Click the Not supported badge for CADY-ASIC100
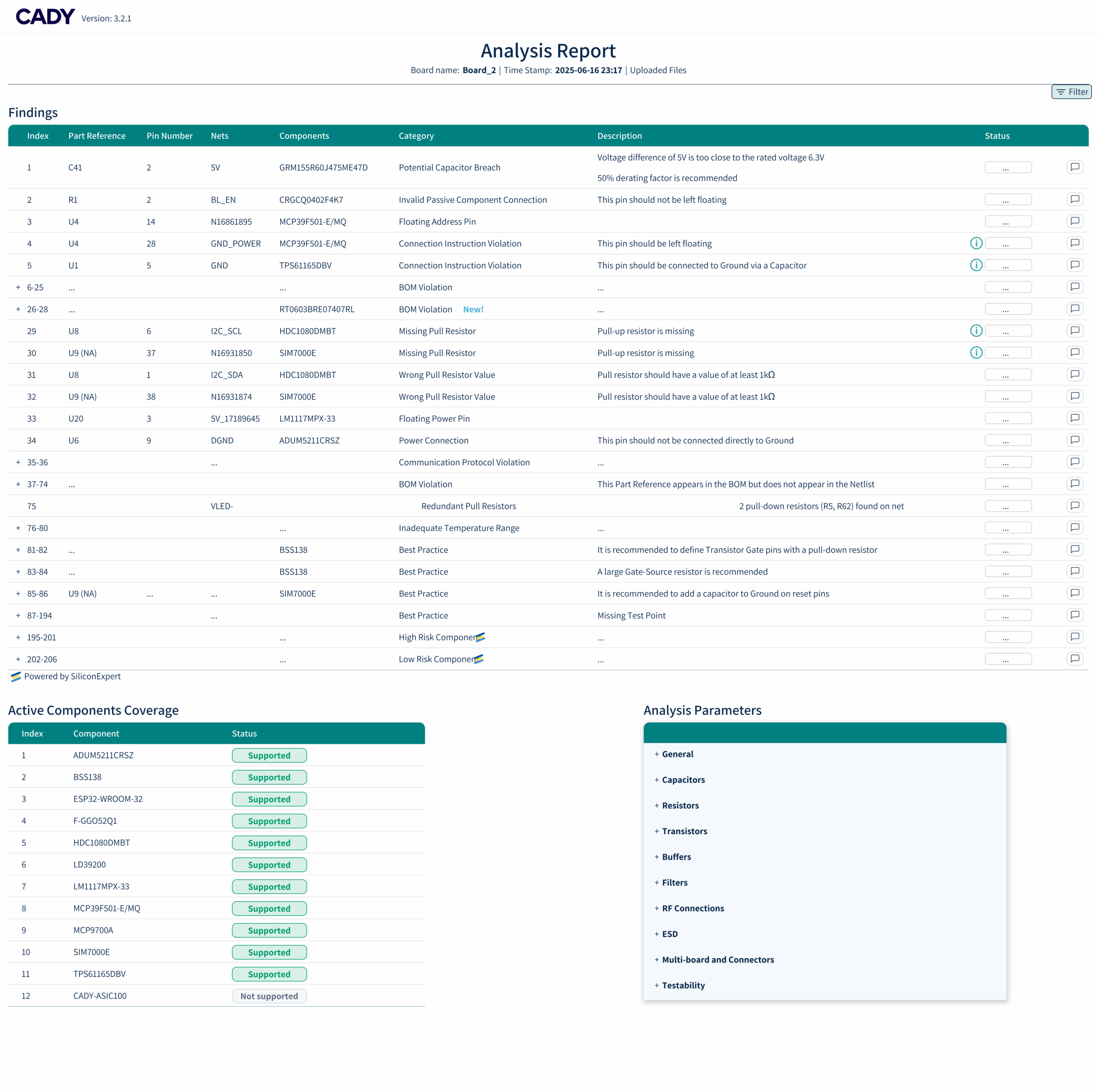The image size is (1097, 1092). pos(269,996)
